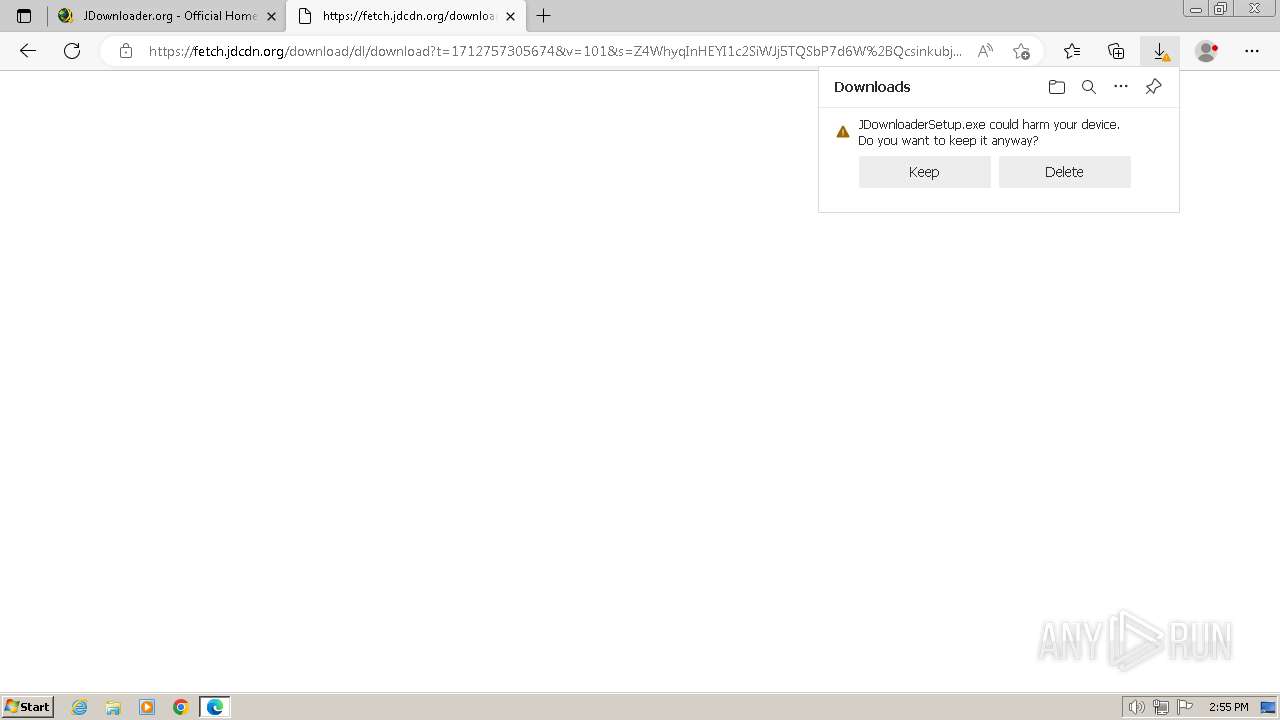Open more options in Downloads panel
Screen dimensions: 1280x720
(x=1121, y=87)
